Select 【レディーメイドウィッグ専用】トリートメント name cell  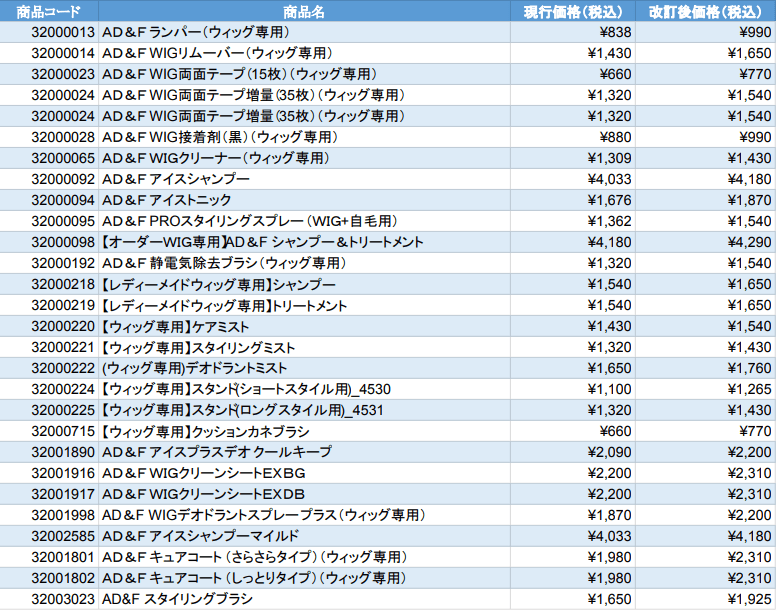pos(304,305)
